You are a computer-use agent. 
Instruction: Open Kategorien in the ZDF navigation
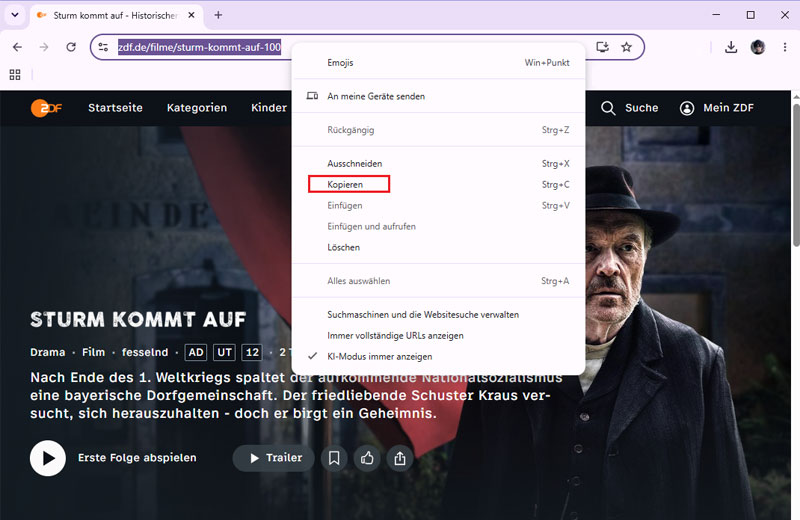197,108
